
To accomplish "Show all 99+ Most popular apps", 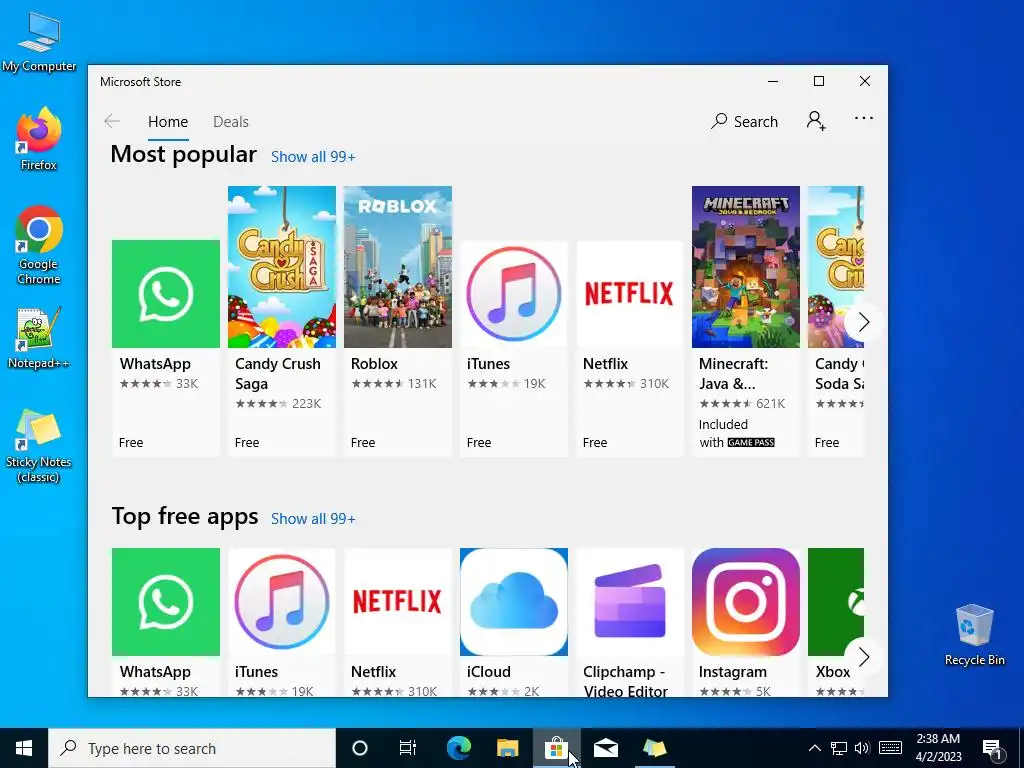I will coord(313,157).
